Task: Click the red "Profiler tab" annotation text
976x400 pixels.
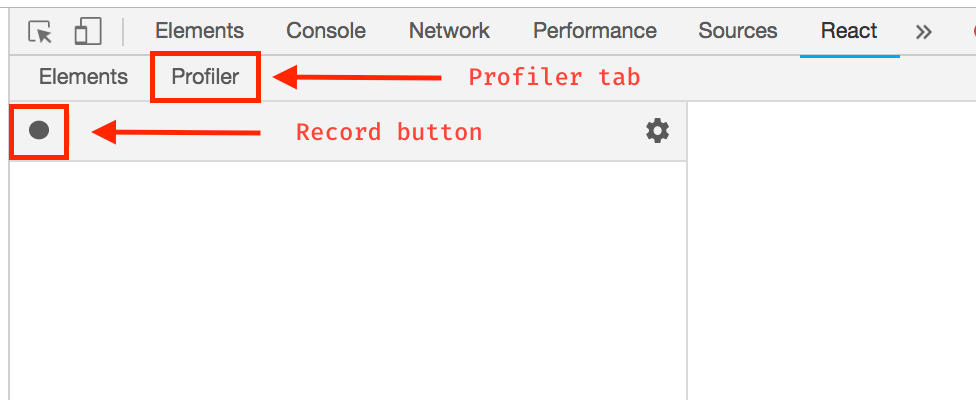Action: [554, 77]
